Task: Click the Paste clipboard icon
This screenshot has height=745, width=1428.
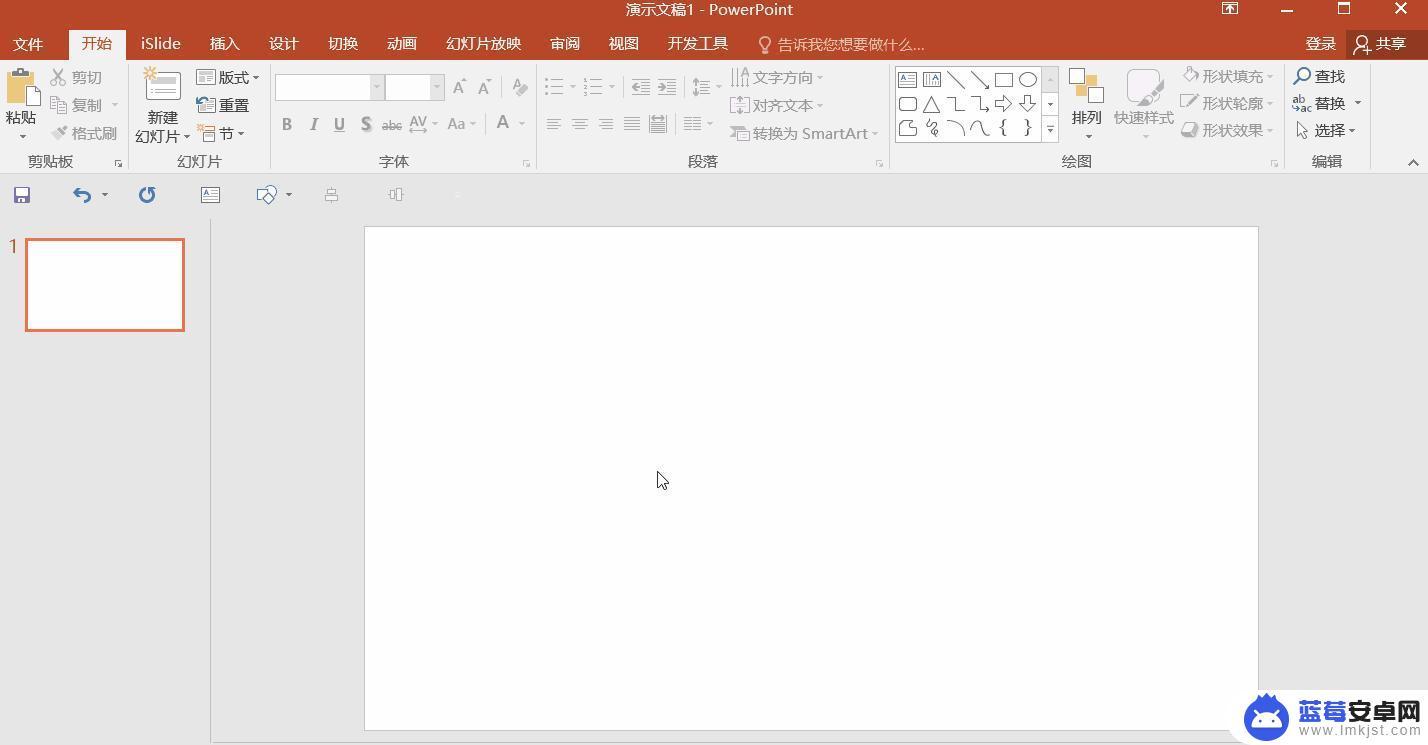Action: [22, 89]
